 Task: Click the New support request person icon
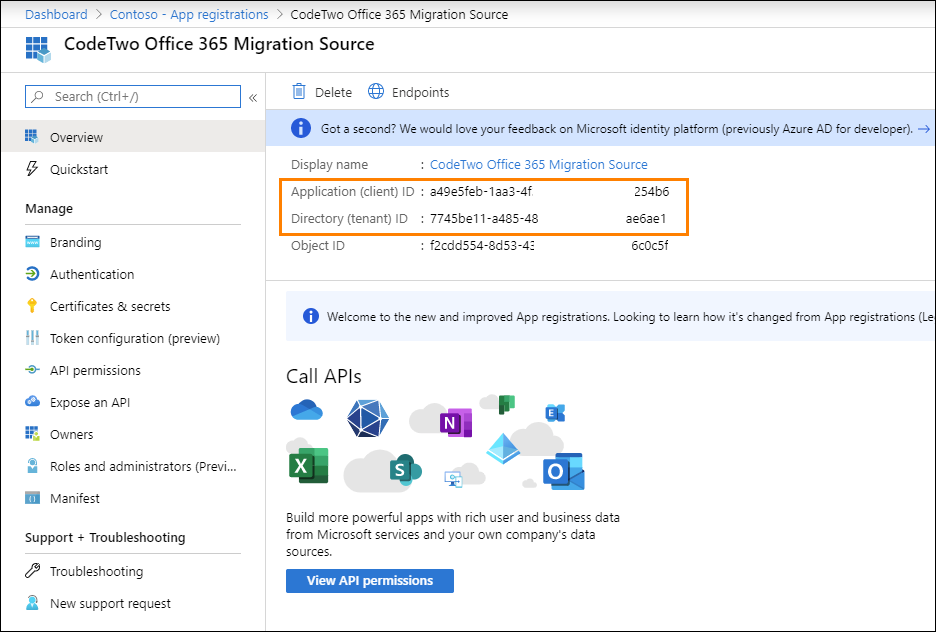pyautogui.click(x=32, y=603)
